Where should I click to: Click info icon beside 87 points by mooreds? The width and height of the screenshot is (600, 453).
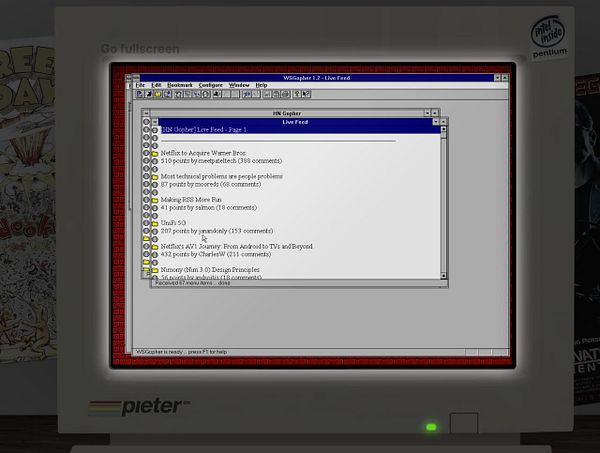pos(155,184)
